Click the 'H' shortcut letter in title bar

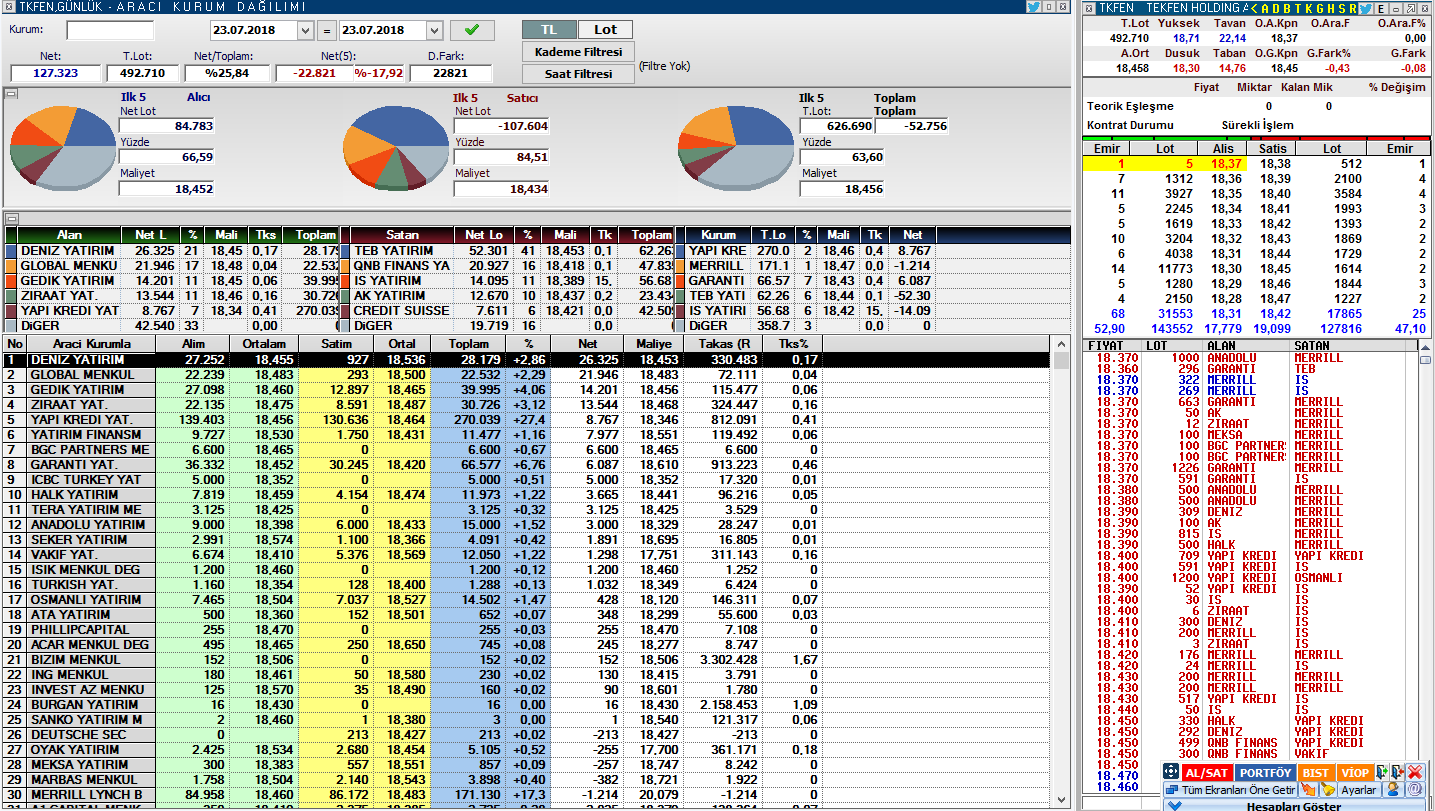[x=1331, y=8]
